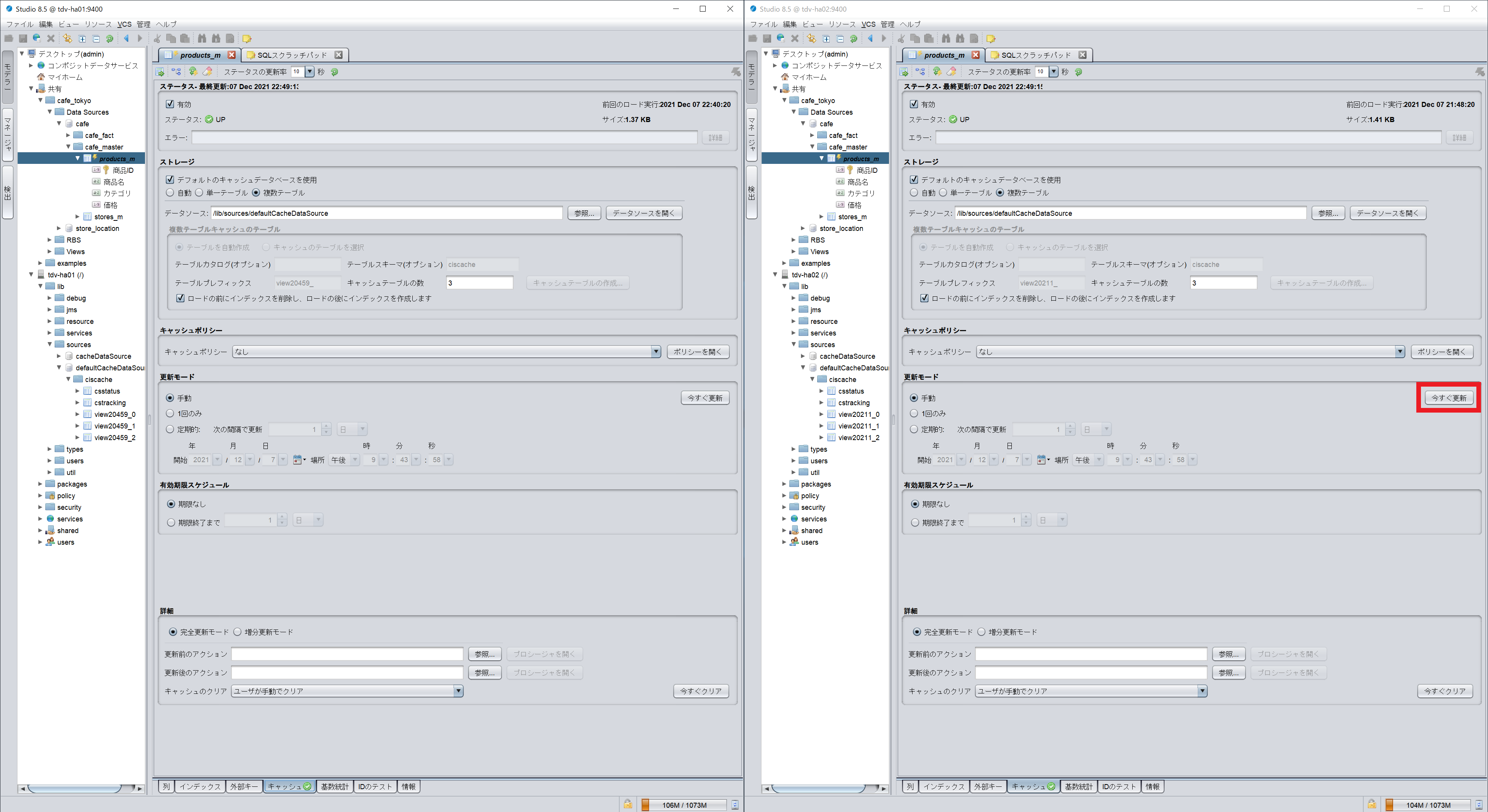This screenshot has width=1488, height=812.
Task: Click 今すぐ更新 button in tdv-ha02 window
Action: point(1449,398)
